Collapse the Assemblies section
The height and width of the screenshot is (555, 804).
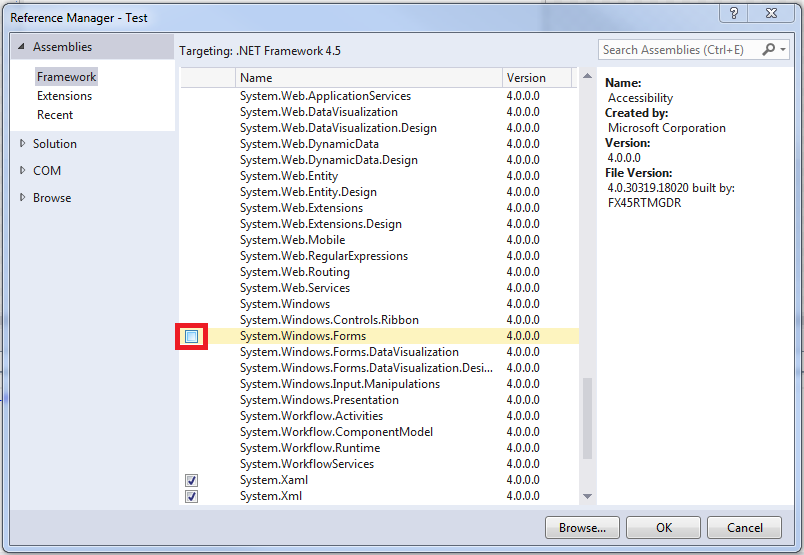pos(21,47)
